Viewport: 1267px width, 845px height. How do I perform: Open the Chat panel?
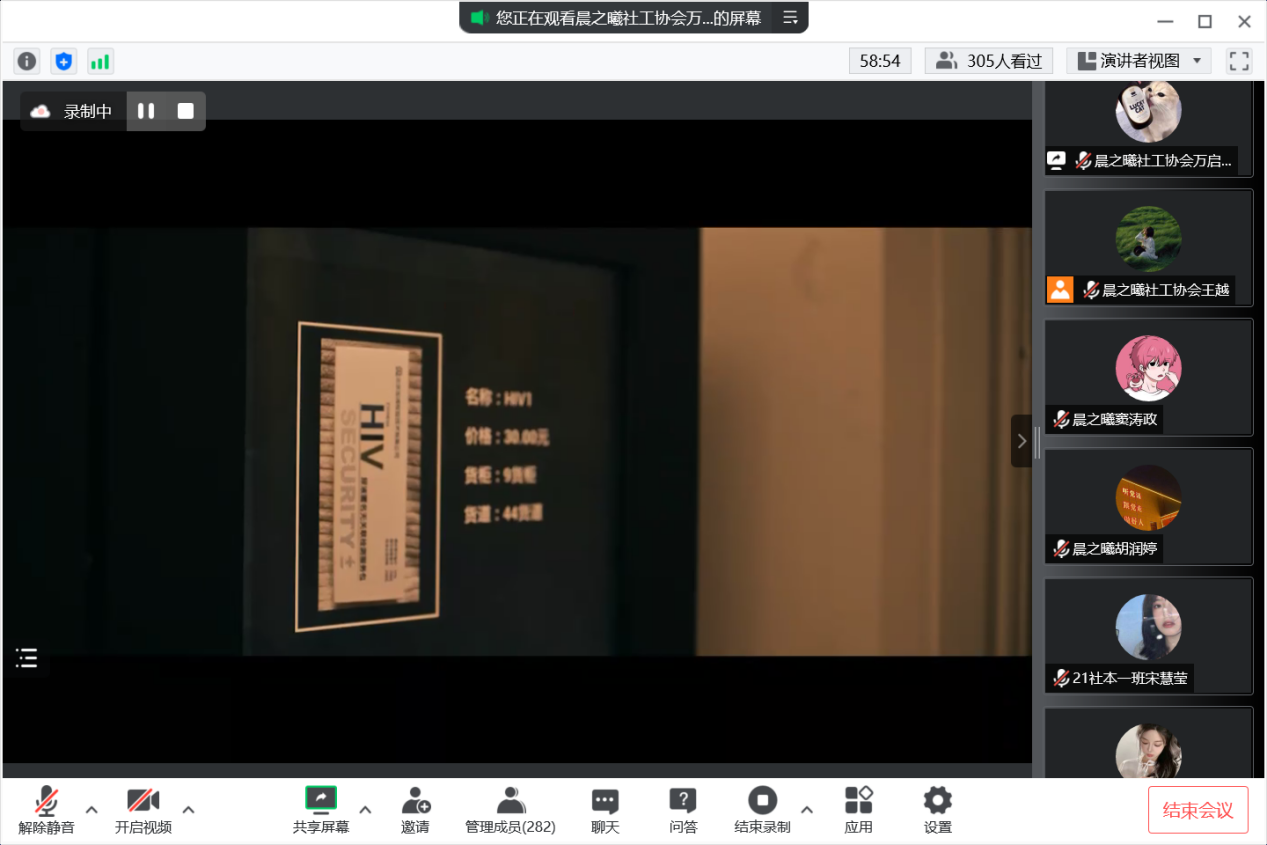[x=605, y=809]
